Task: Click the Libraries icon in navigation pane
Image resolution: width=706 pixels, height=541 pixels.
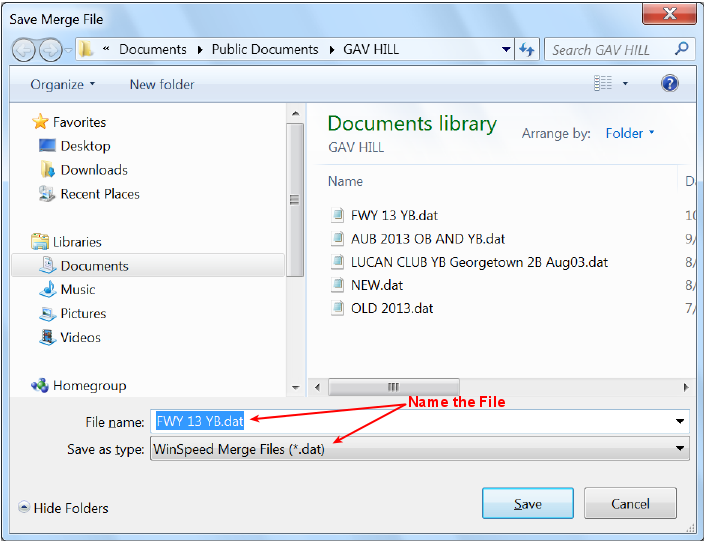Action: pos(40,242)
